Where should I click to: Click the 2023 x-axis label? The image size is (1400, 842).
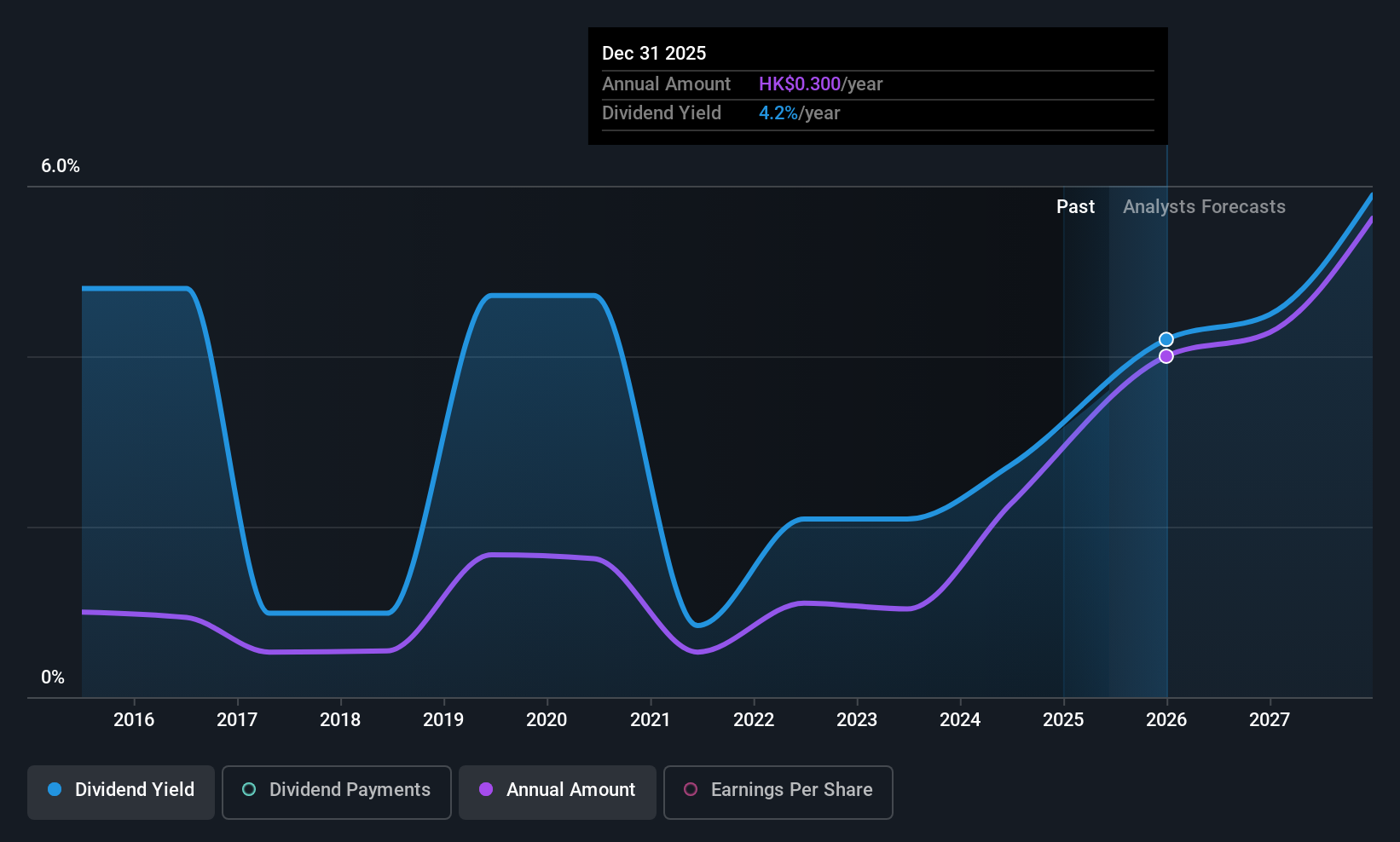tap(857, 720)
